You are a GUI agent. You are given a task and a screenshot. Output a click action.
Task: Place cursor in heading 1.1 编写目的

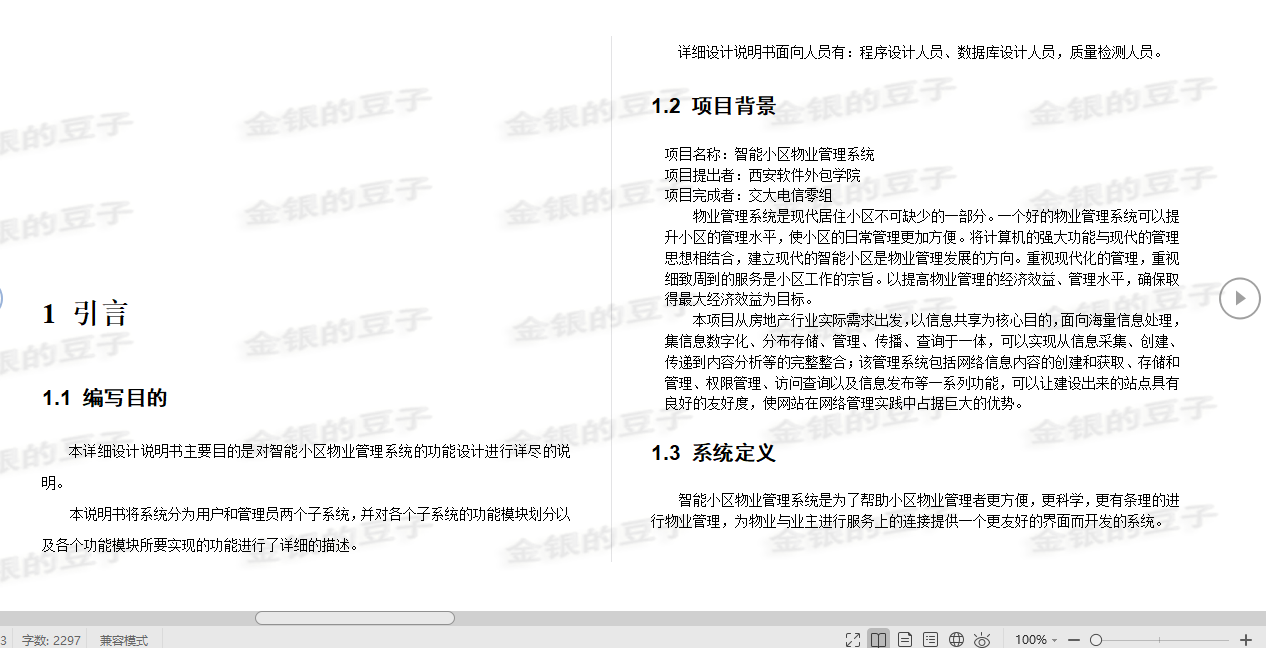[x=105, y=397]
